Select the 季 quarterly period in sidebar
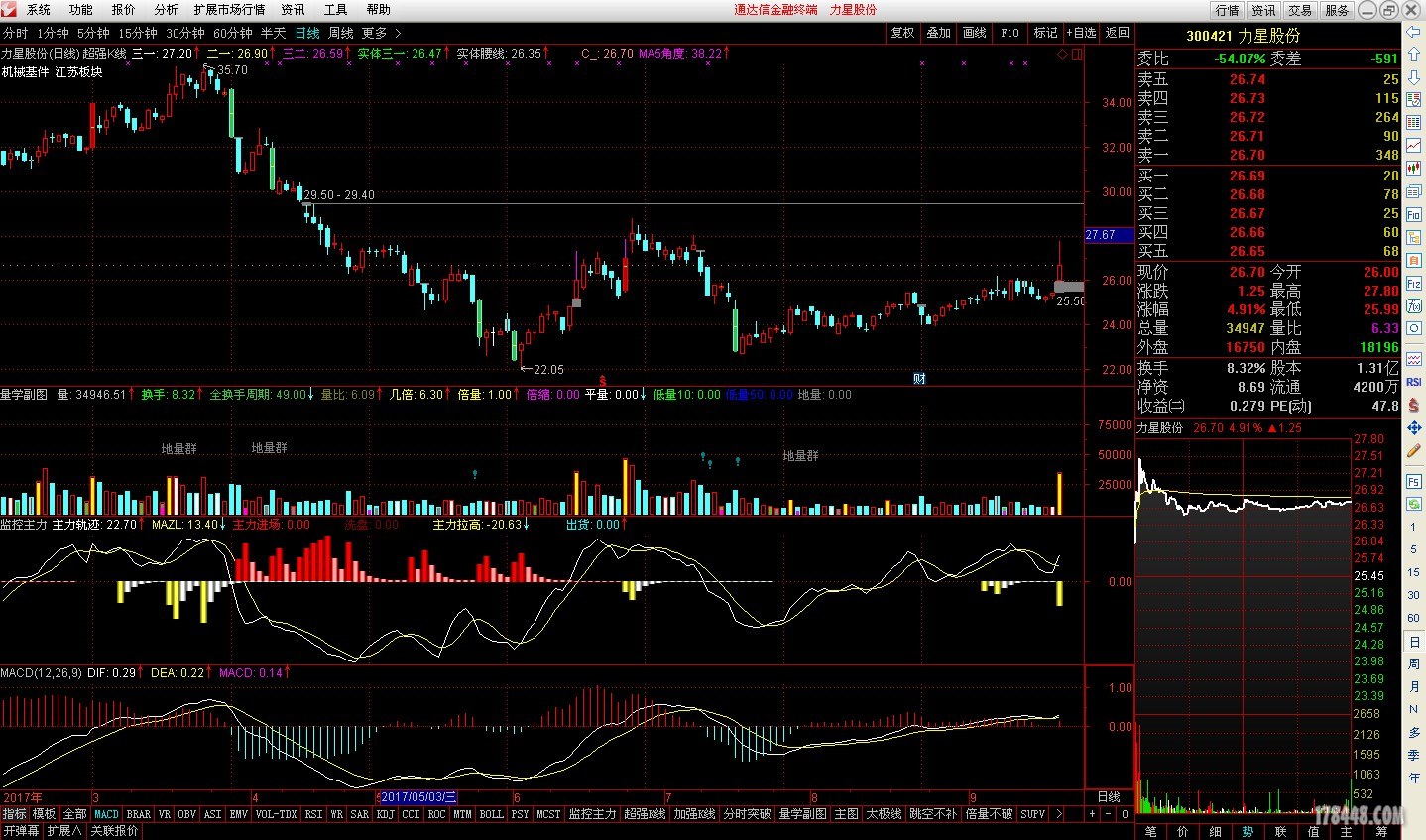The height and width of the screenshot is (840, 1426). pos(1414,755)
